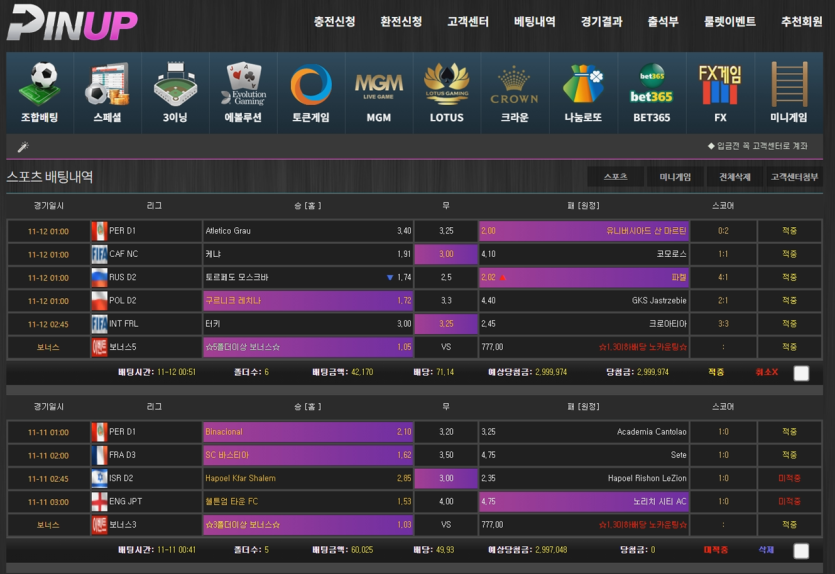Select the 3이닝 baseball stadium icon
The image size is (835, 574).
coord(175,84)
